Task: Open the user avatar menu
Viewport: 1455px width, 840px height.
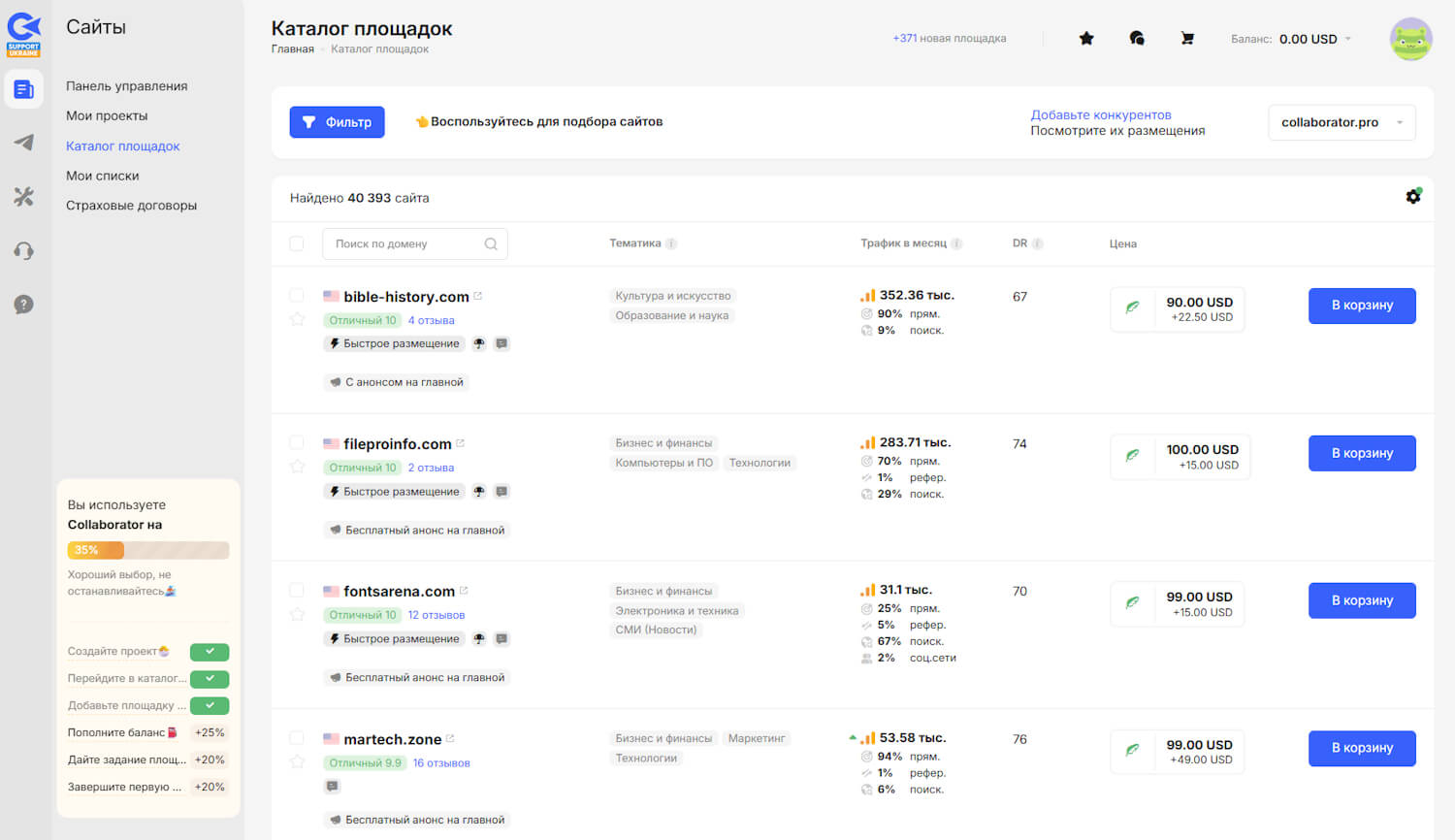Action: pos(1410,40)
